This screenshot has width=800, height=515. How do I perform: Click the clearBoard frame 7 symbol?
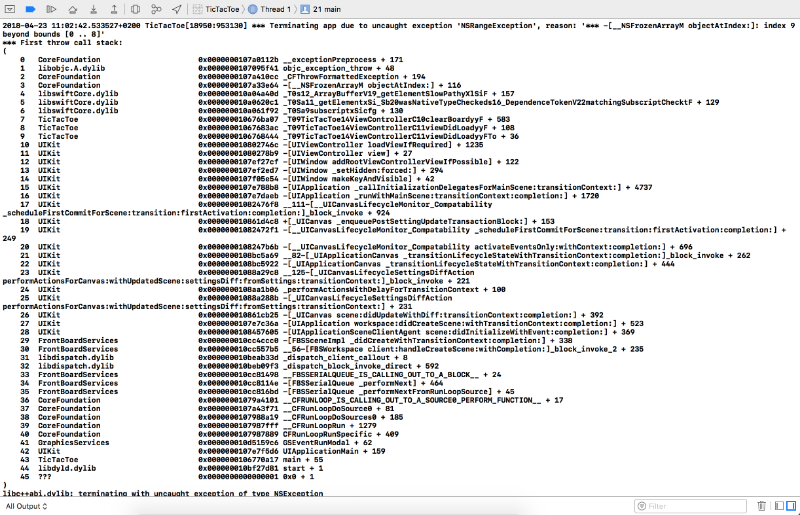pyautogui.click(x=396, y=119)
